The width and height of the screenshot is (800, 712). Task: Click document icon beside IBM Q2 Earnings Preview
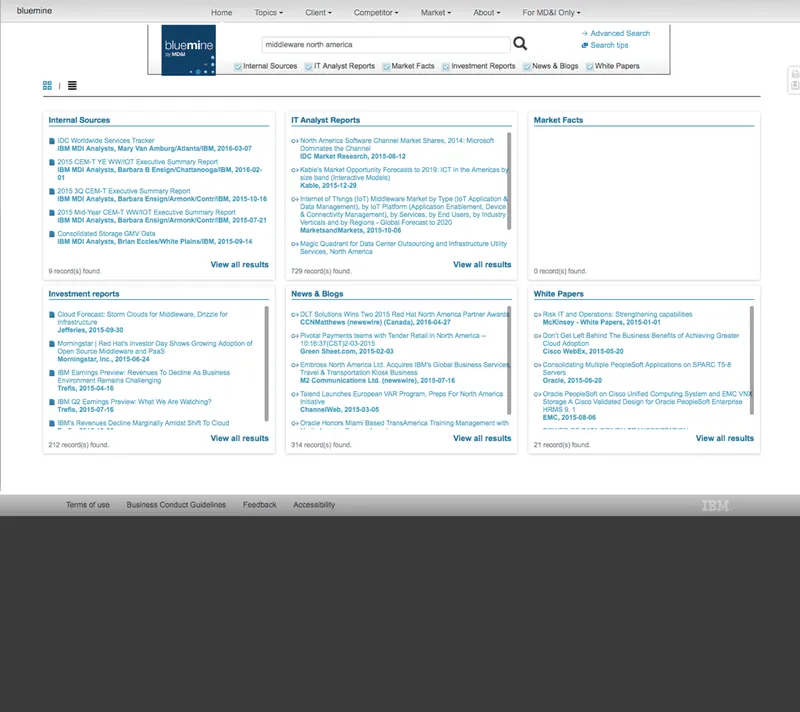[x=52, y=402]
